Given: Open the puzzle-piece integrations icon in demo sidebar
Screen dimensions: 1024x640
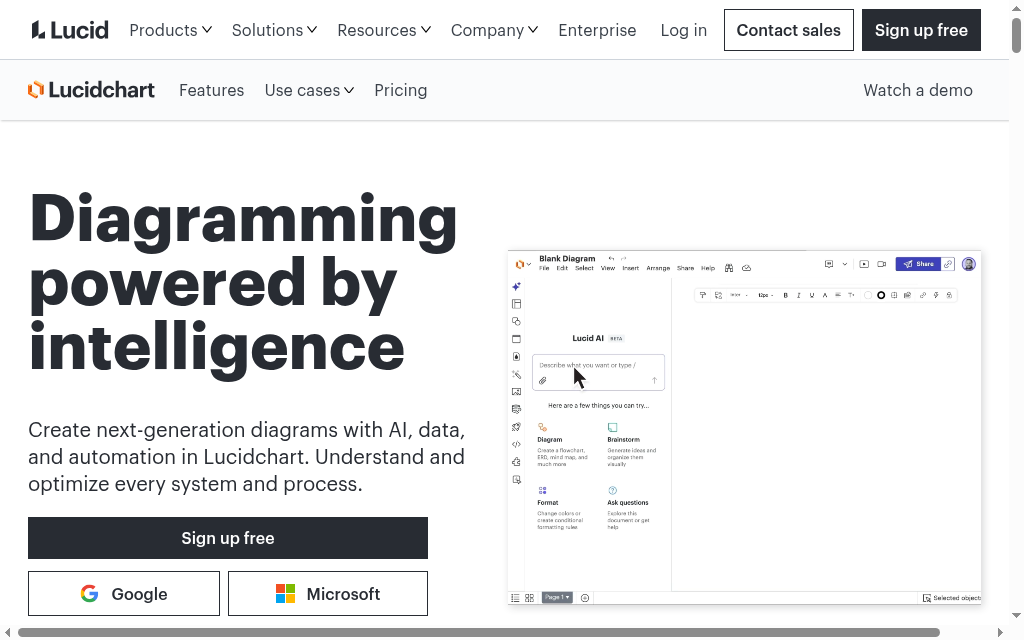Looking at the screenshot, I should coord(517,462).
